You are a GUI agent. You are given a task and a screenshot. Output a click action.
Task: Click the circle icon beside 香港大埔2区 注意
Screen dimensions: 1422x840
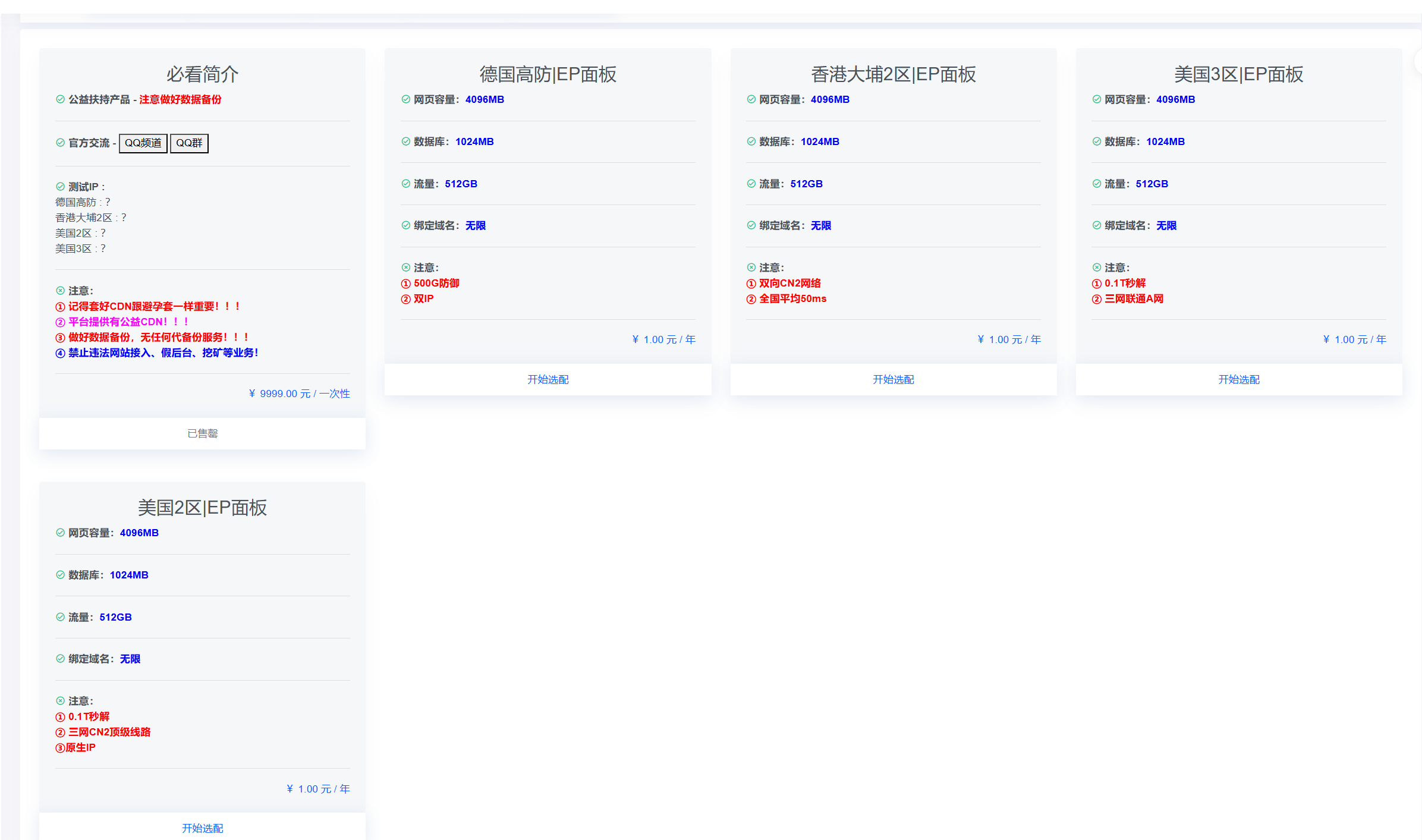(751, 268)
